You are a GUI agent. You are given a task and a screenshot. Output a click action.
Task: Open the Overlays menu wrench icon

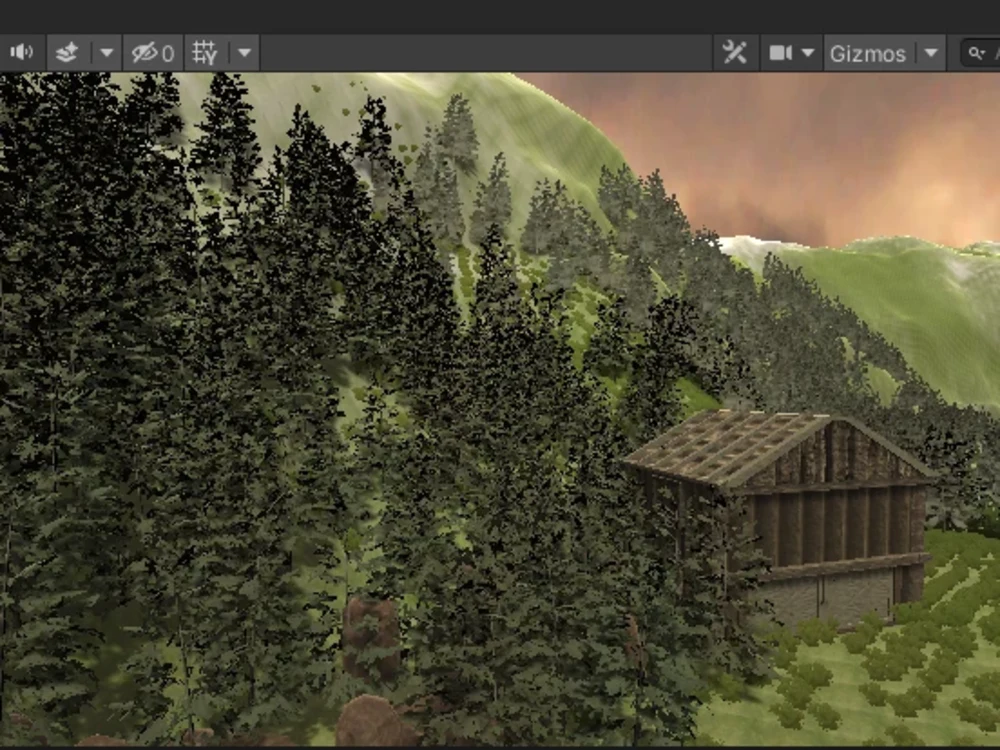click(x=734, y=52)
